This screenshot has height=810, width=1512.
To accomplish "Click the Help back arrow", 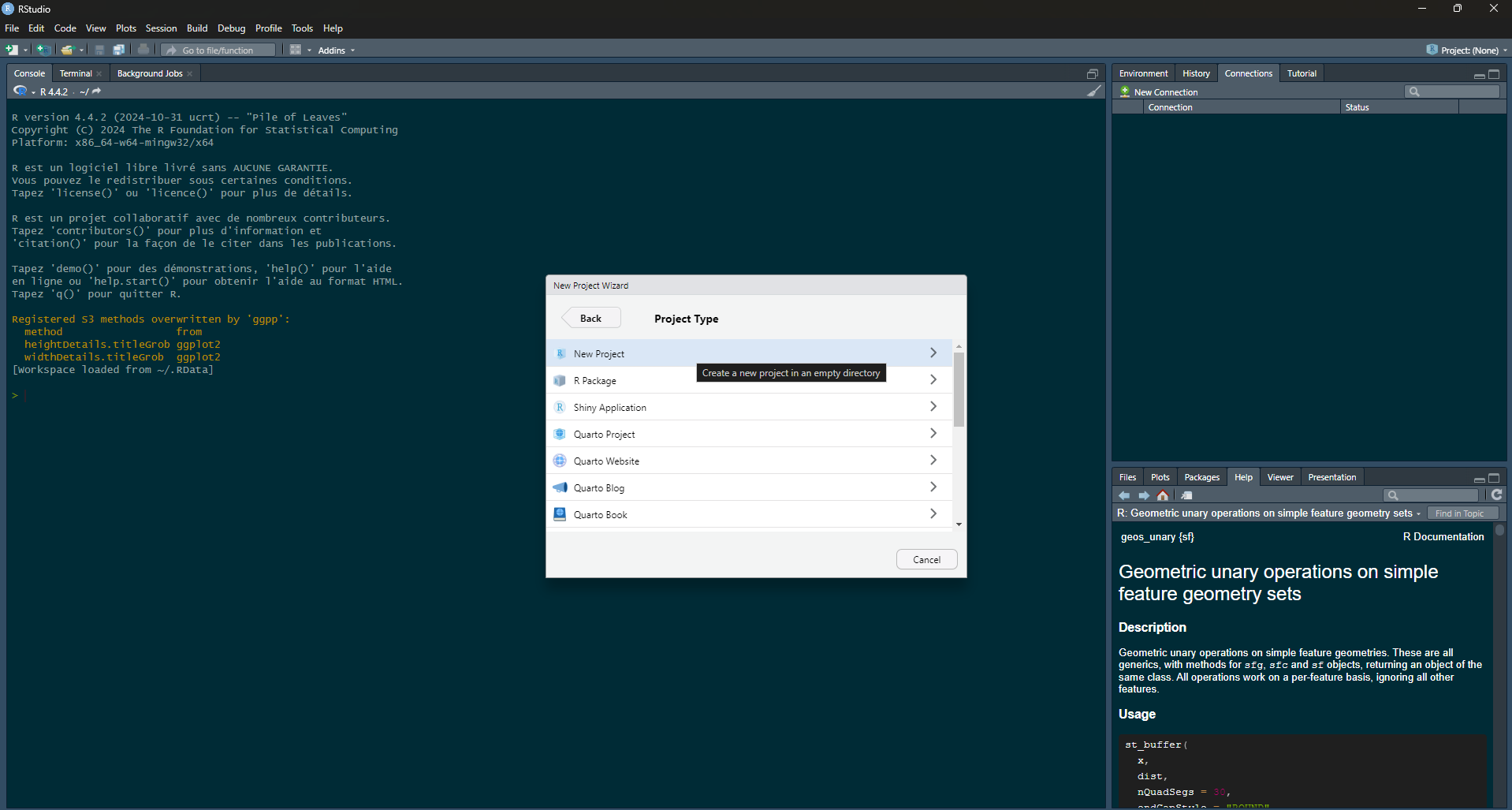I will click(1124, 495).
